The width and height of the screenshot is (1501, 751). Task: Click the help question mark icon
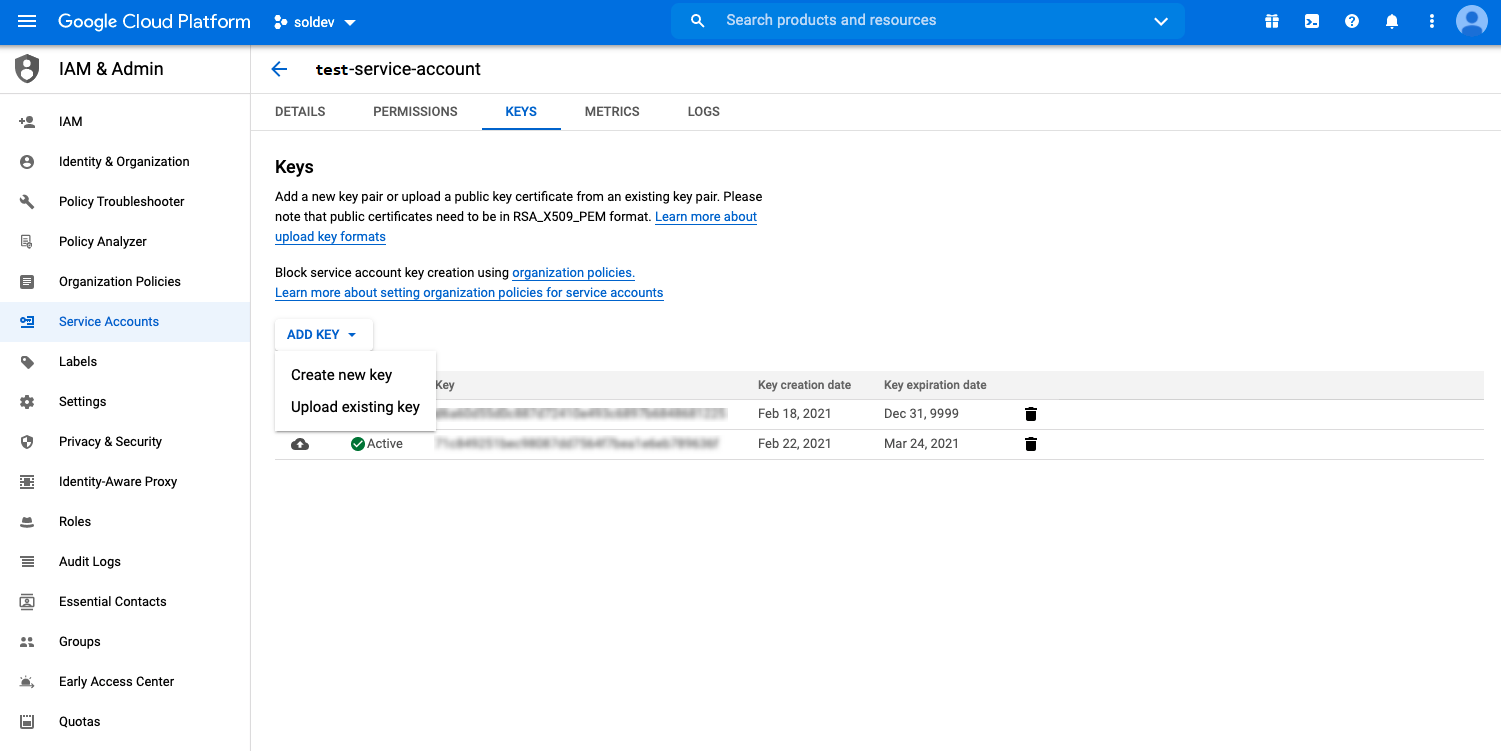[1352, 21]
